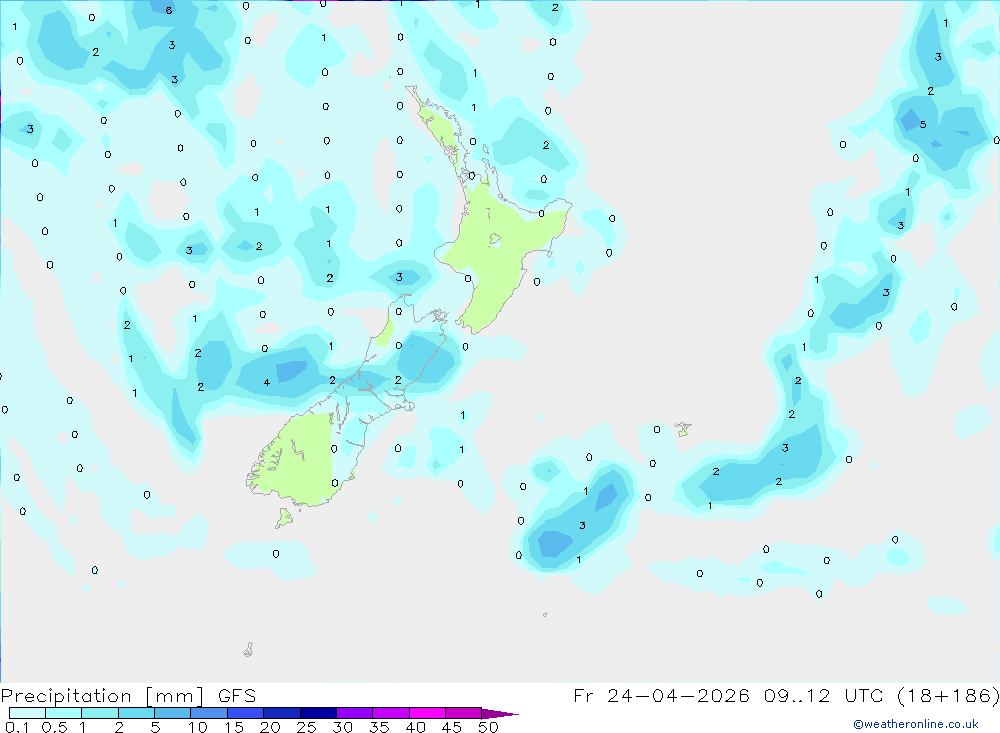
Task: Click the '(18+186)' forecast offset text
Action: coord(948,695)
